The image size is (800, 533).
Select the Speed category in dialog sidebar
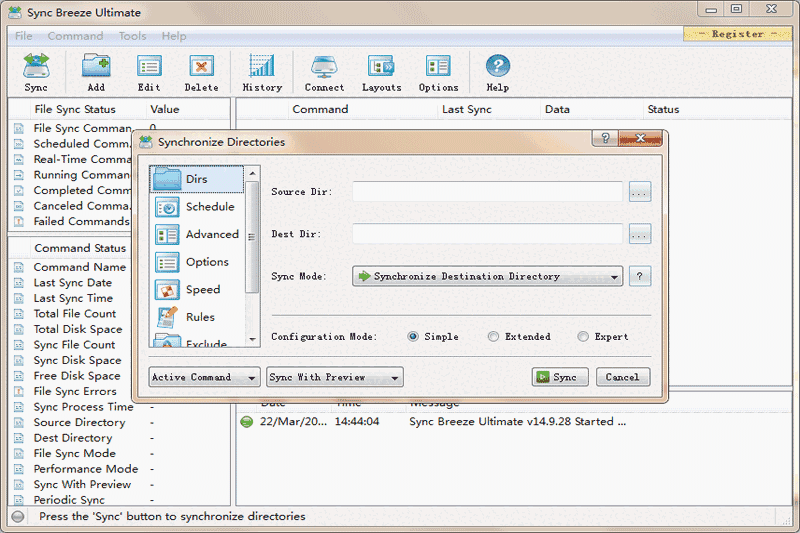point(196,289)
